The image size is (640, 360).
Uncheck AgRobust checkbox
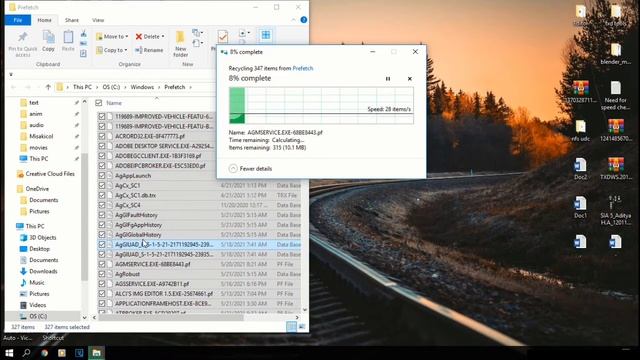[102, 274]
